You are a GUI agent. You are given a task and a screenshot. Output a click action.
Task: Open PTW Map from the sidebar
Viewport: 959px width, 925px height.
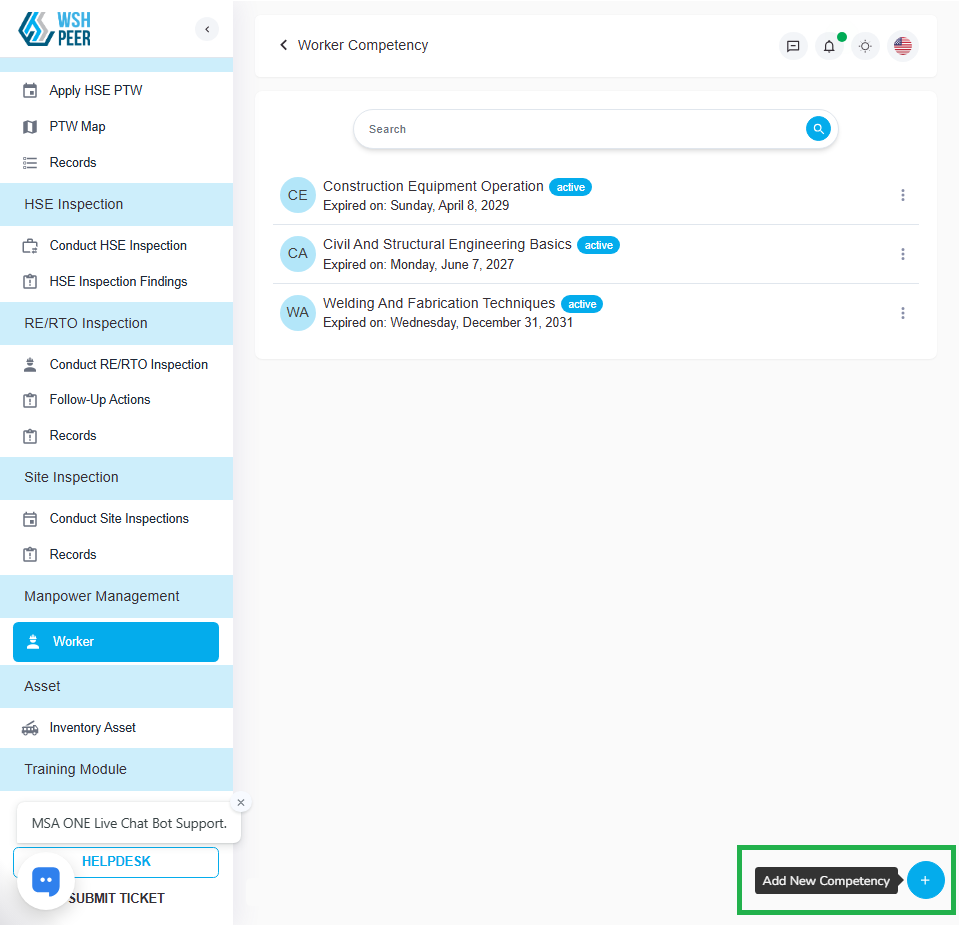77,127
